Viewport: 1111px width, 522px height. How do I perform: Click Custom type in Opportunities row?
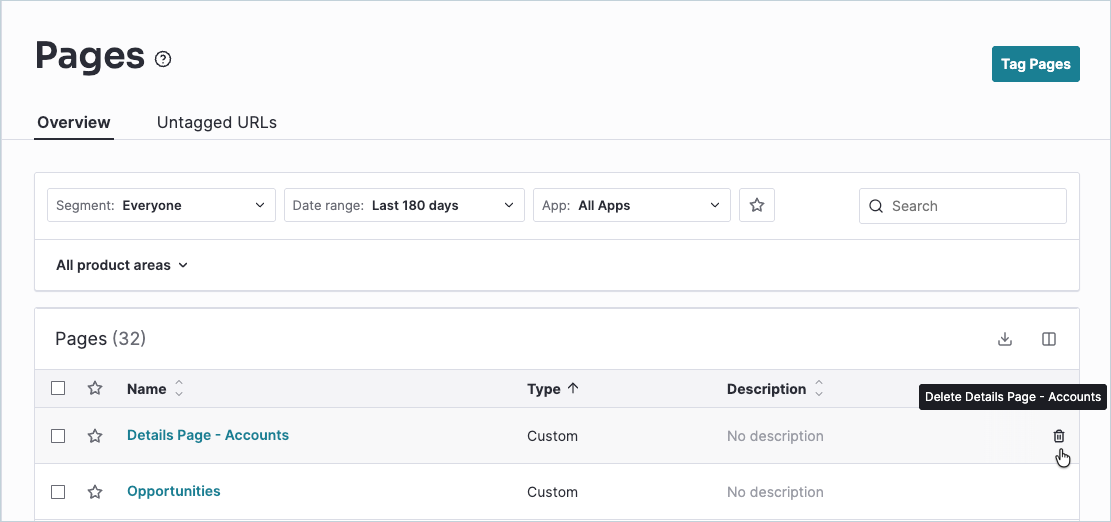pos(552,492)
